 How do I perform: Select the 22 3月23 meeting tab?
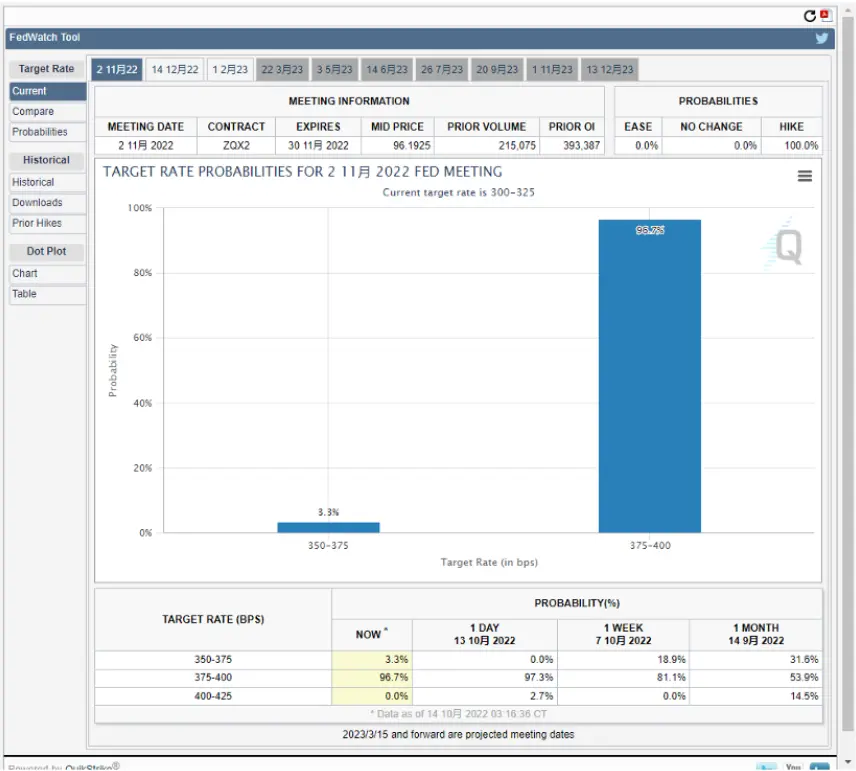282,69
